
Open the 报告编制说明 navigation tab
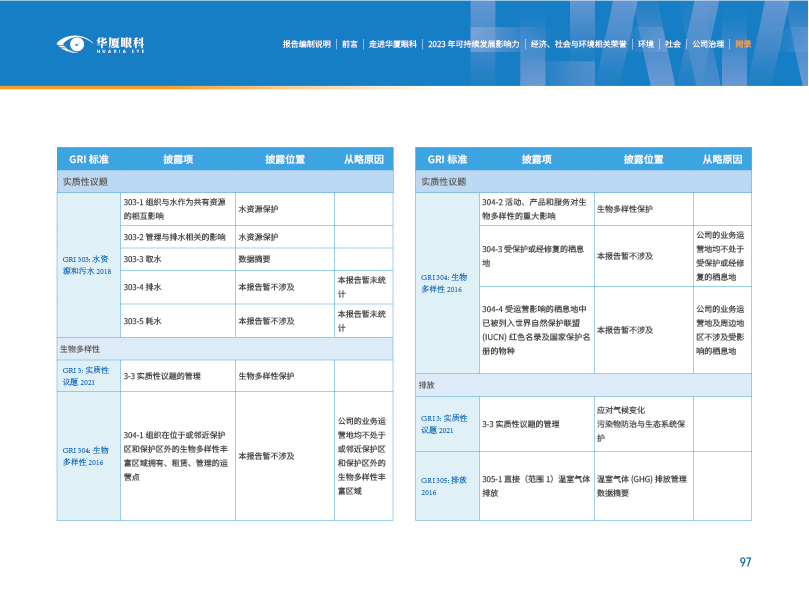[x=306, y=45]
